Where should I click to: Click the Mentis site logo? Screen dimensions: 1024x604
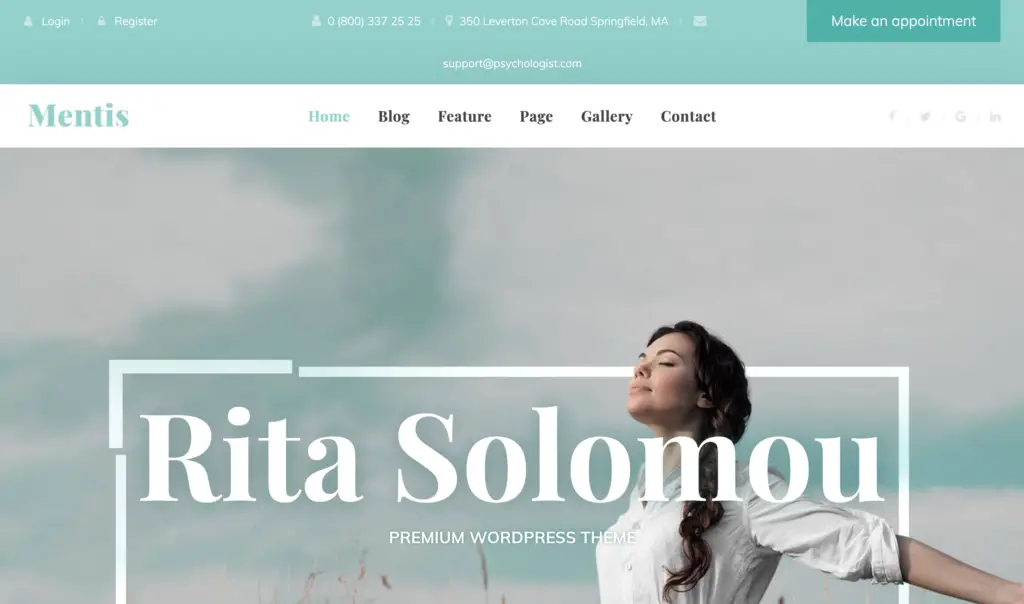click(78, 116)
